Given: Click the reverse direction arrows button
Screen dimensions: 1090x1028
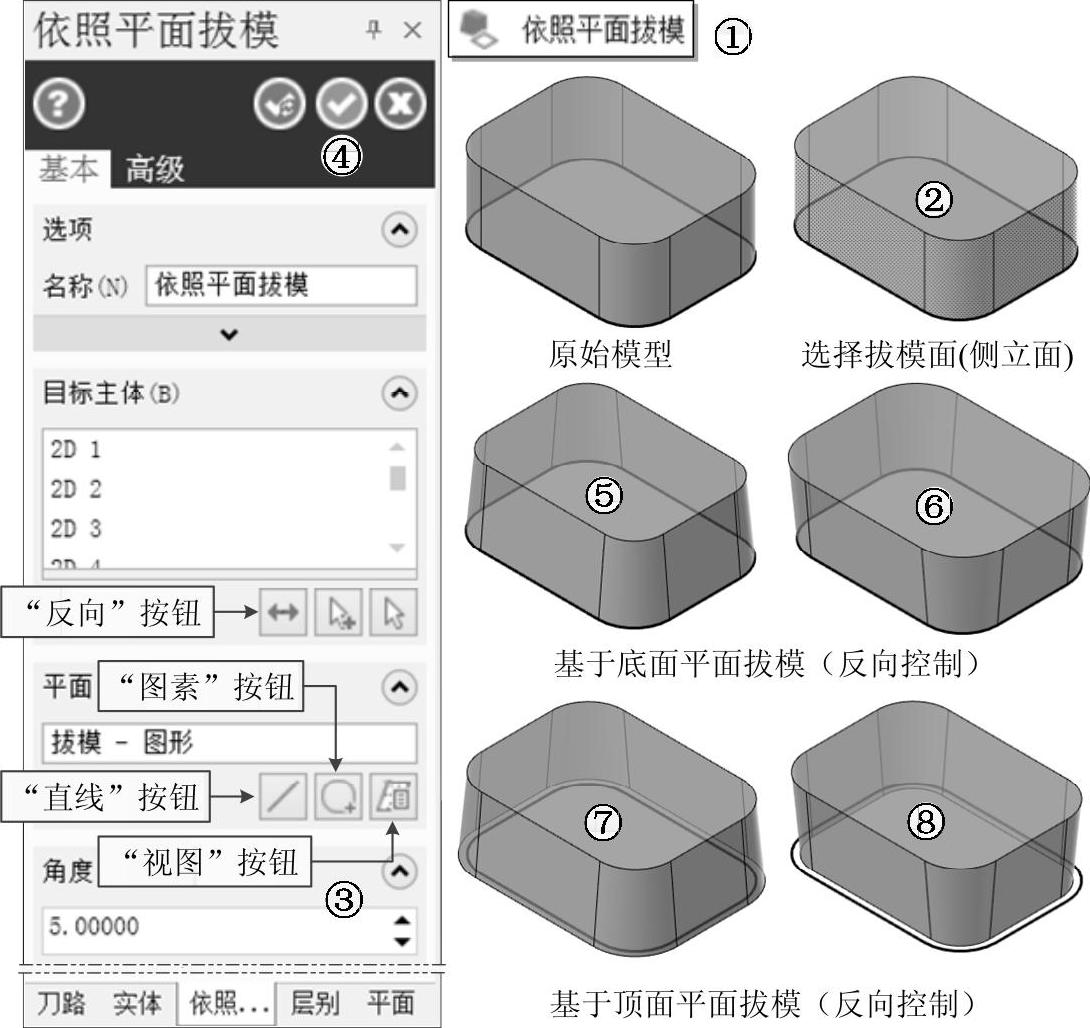Looking at the screenshot, I should tap(283, 612).
